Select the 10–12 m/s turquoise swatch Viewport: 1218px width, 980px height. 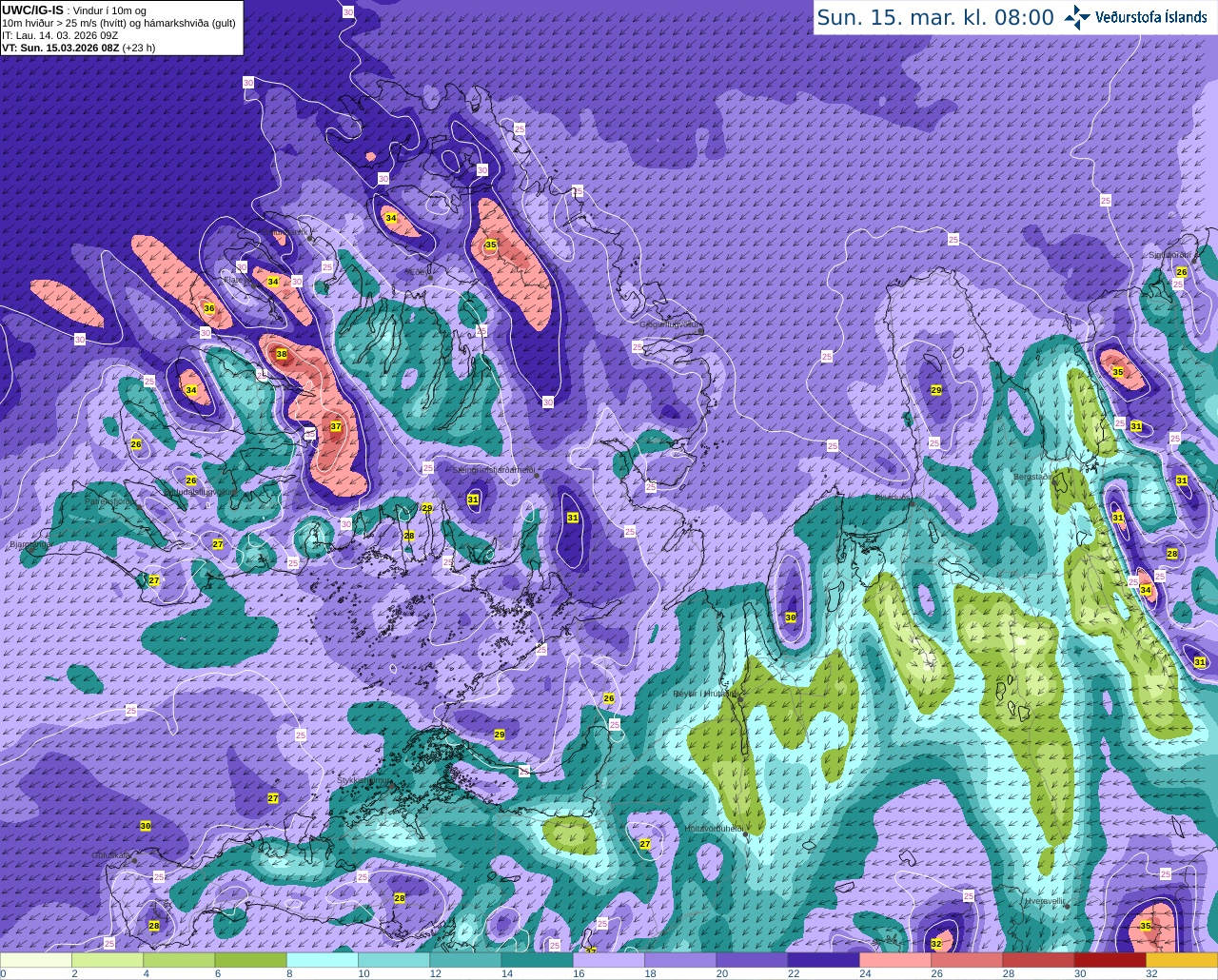394,960
